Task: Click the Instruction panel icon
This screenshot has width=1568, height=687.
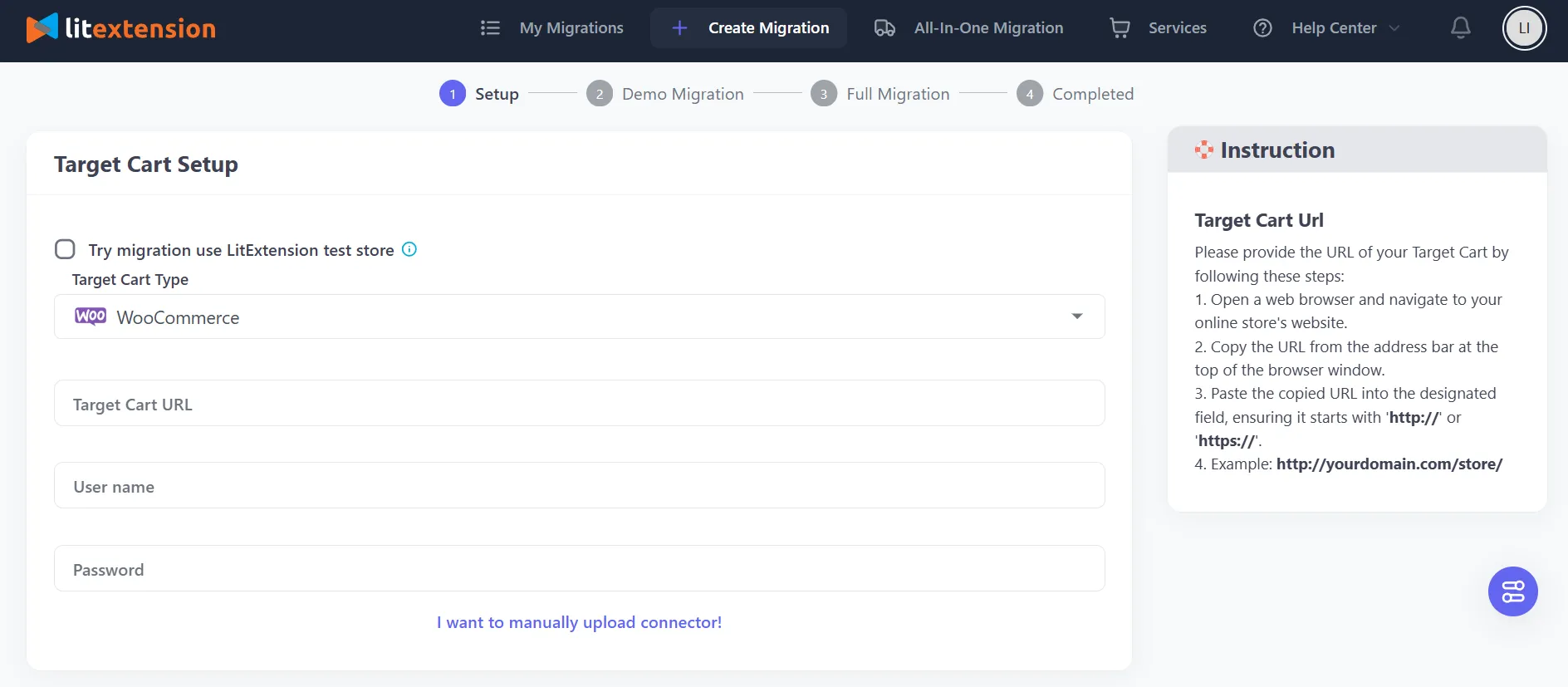Action: (x=1203, y=150)
